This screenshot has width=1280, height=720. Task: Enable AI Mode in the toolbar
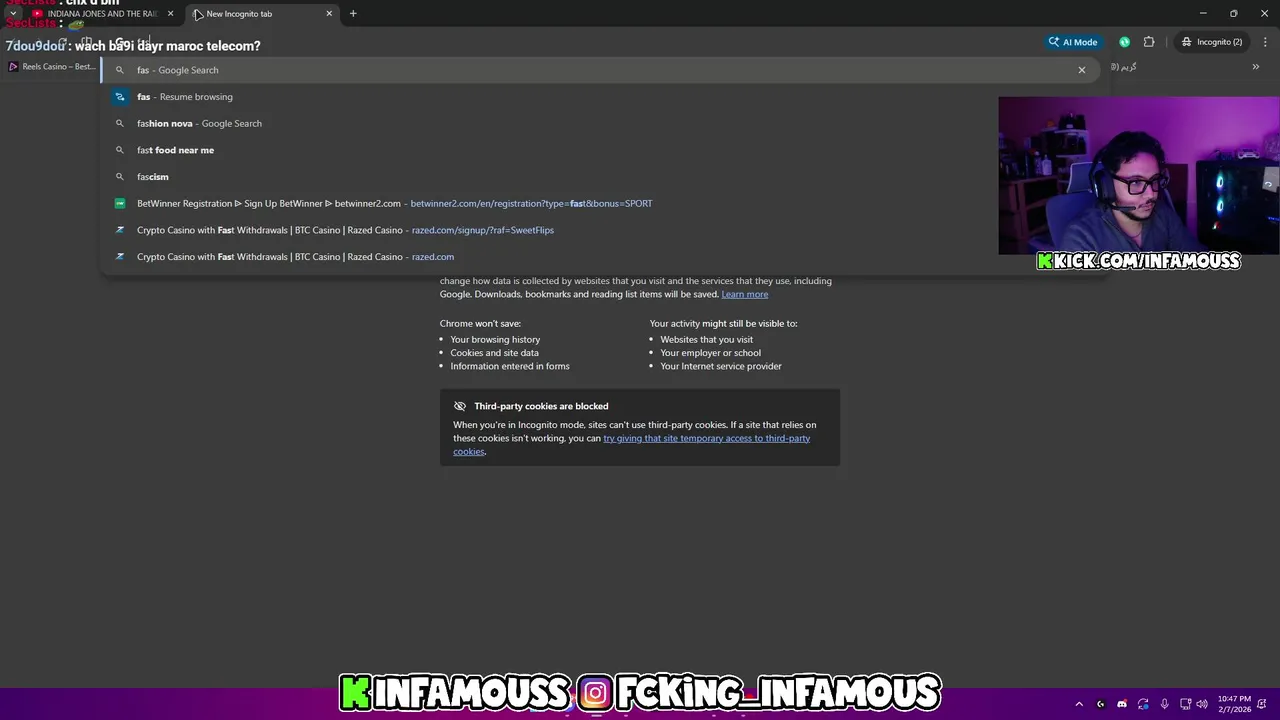tap(1073, 42)
